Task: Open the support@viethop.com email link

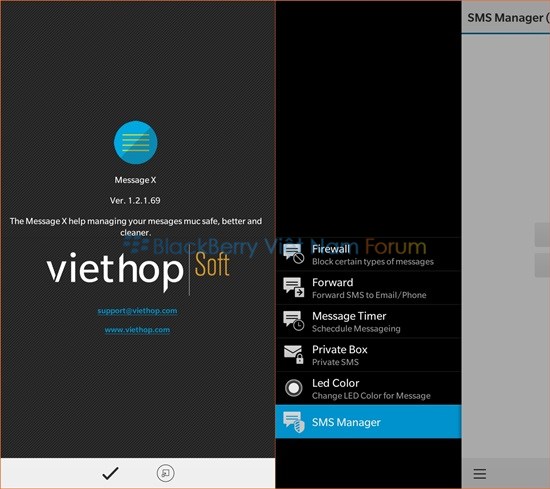Action: [x=138, y=311]
